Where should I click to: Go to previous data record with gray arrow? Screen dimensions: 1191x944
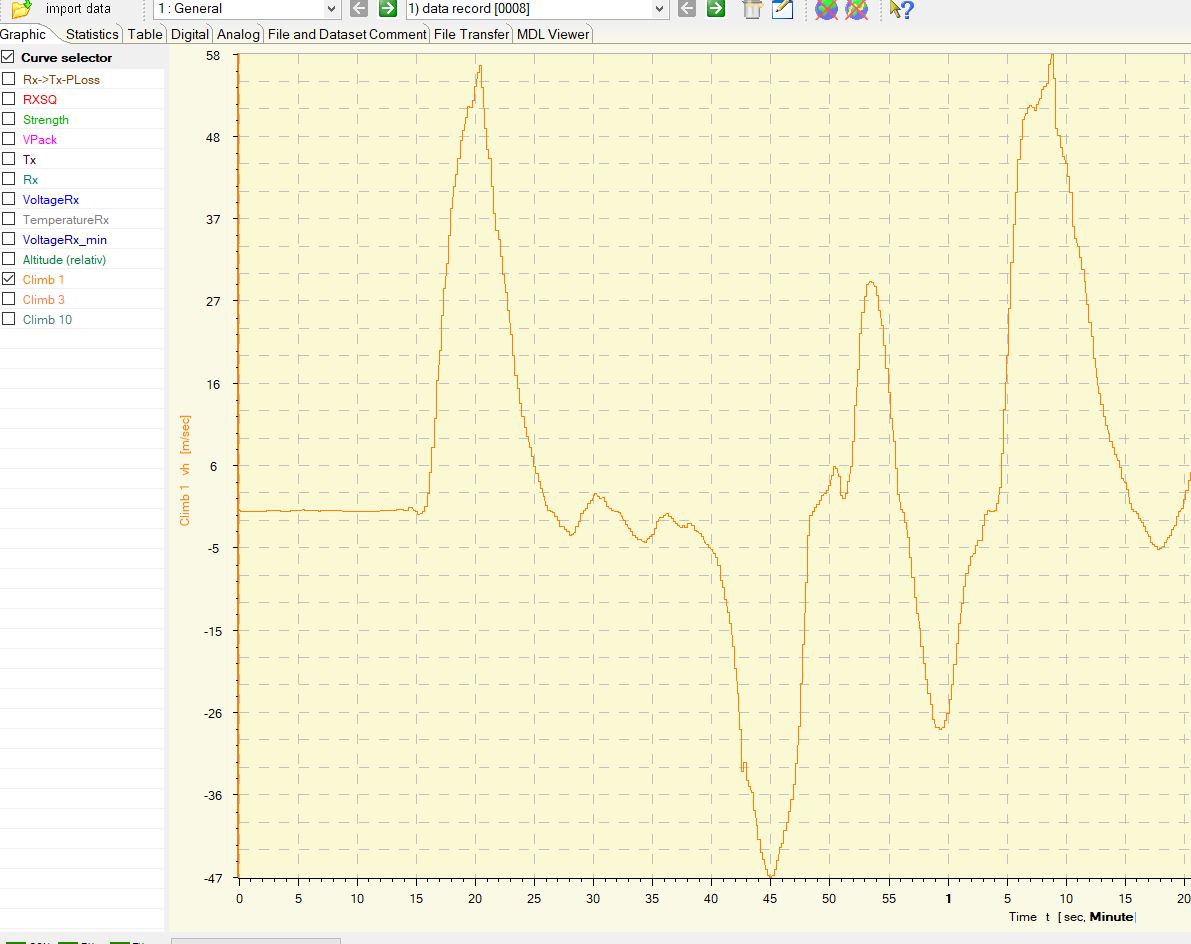coord(687,9)
